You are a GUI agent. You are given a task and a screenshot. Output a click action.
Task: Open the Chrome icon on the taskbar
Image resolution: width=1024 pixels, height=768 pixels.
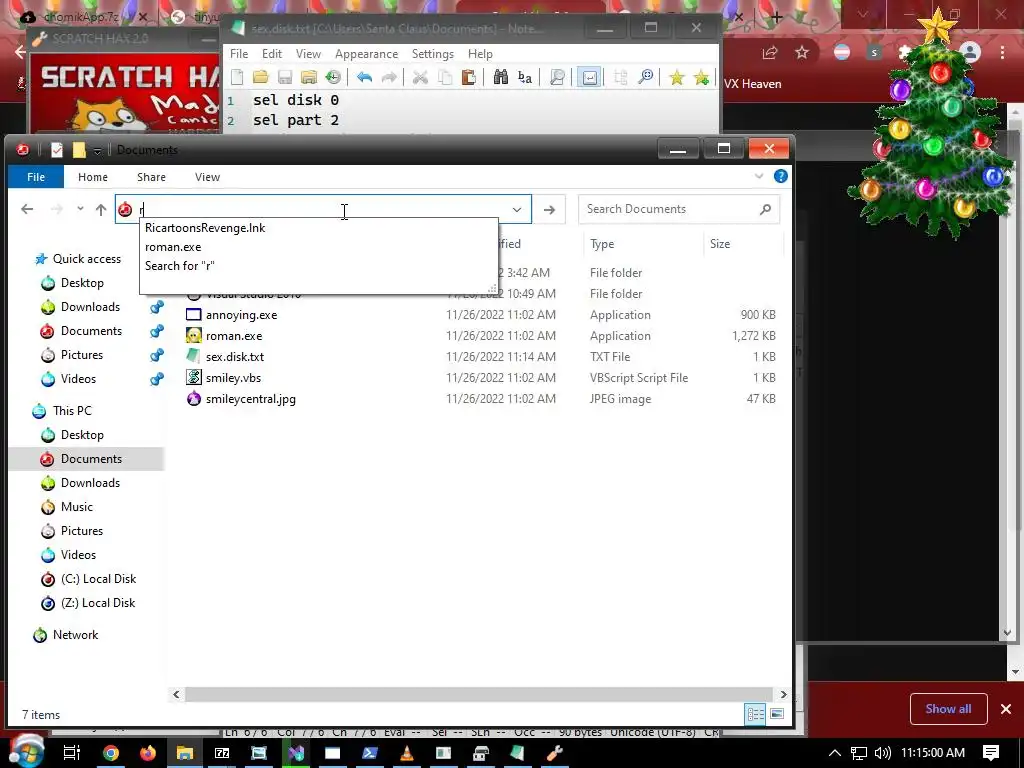click(111, 753)
